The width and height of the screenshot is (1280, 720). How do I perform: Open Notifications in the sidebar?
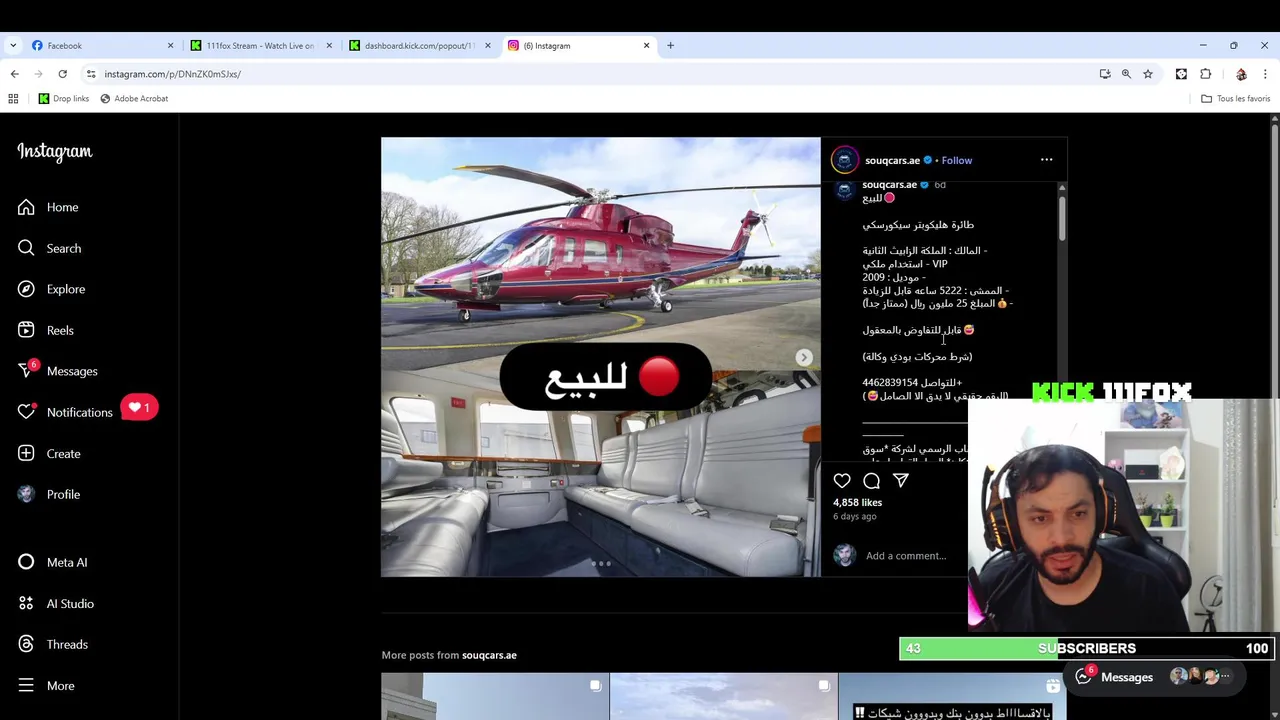click(65, 412)
